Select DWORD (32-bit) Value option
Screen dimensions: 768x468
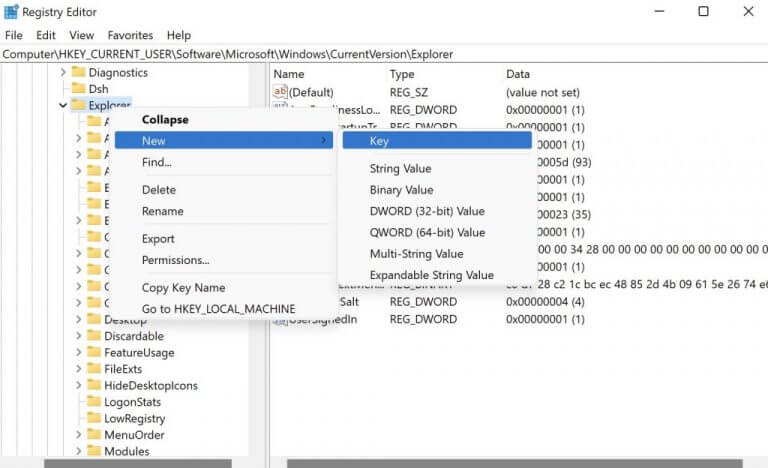[427, 211]
